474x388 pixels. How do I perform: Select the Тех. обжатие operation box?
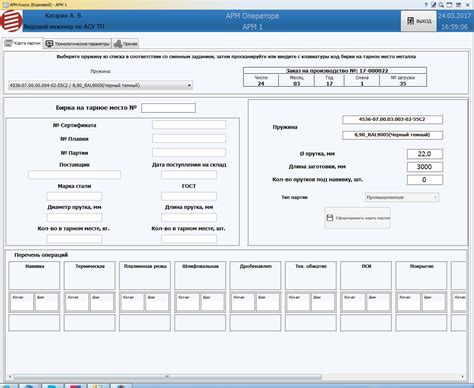point(311,275)
